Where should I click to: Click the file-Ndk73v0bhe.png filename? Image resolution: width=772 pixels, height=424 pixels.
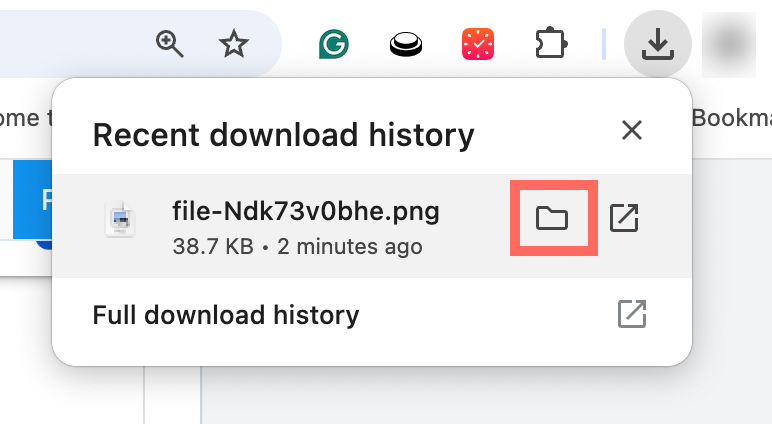[x=306, y=211]
